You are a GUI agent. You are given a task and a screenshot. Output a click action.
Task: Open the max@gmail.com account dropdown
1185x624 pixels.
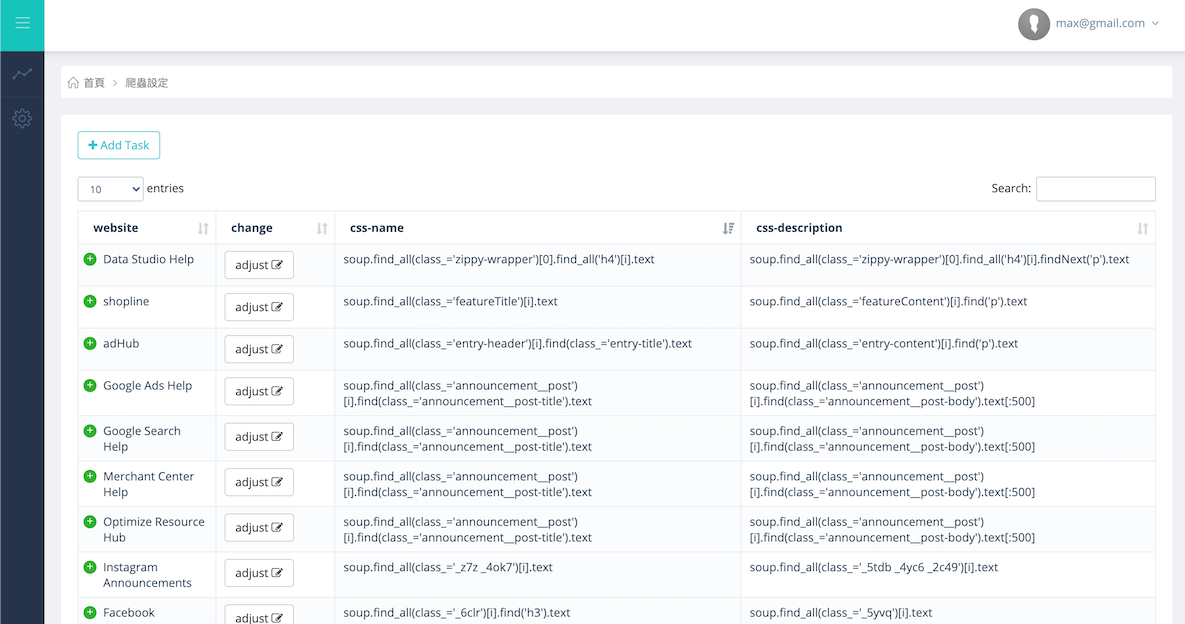(1107, 23)
